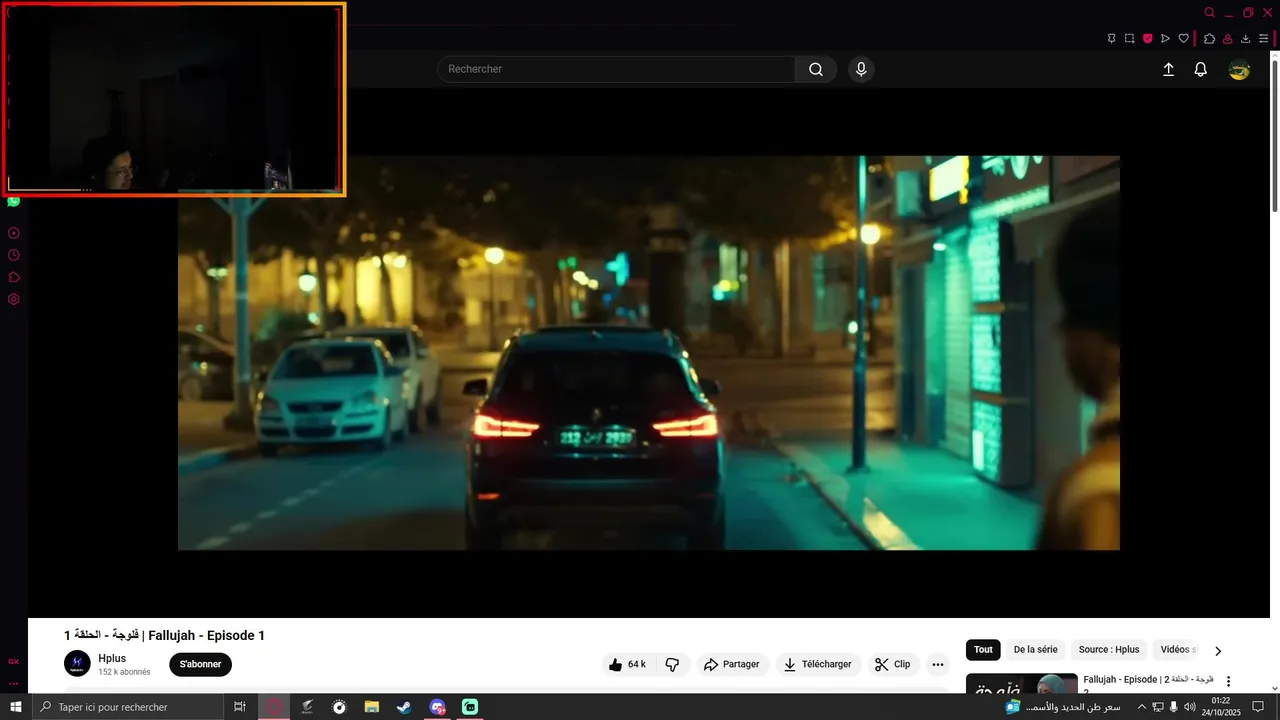The height and width of the screenshot is (720, 1280).
Task: Open sidebar settings gear icon
Action: click(14, 299)
